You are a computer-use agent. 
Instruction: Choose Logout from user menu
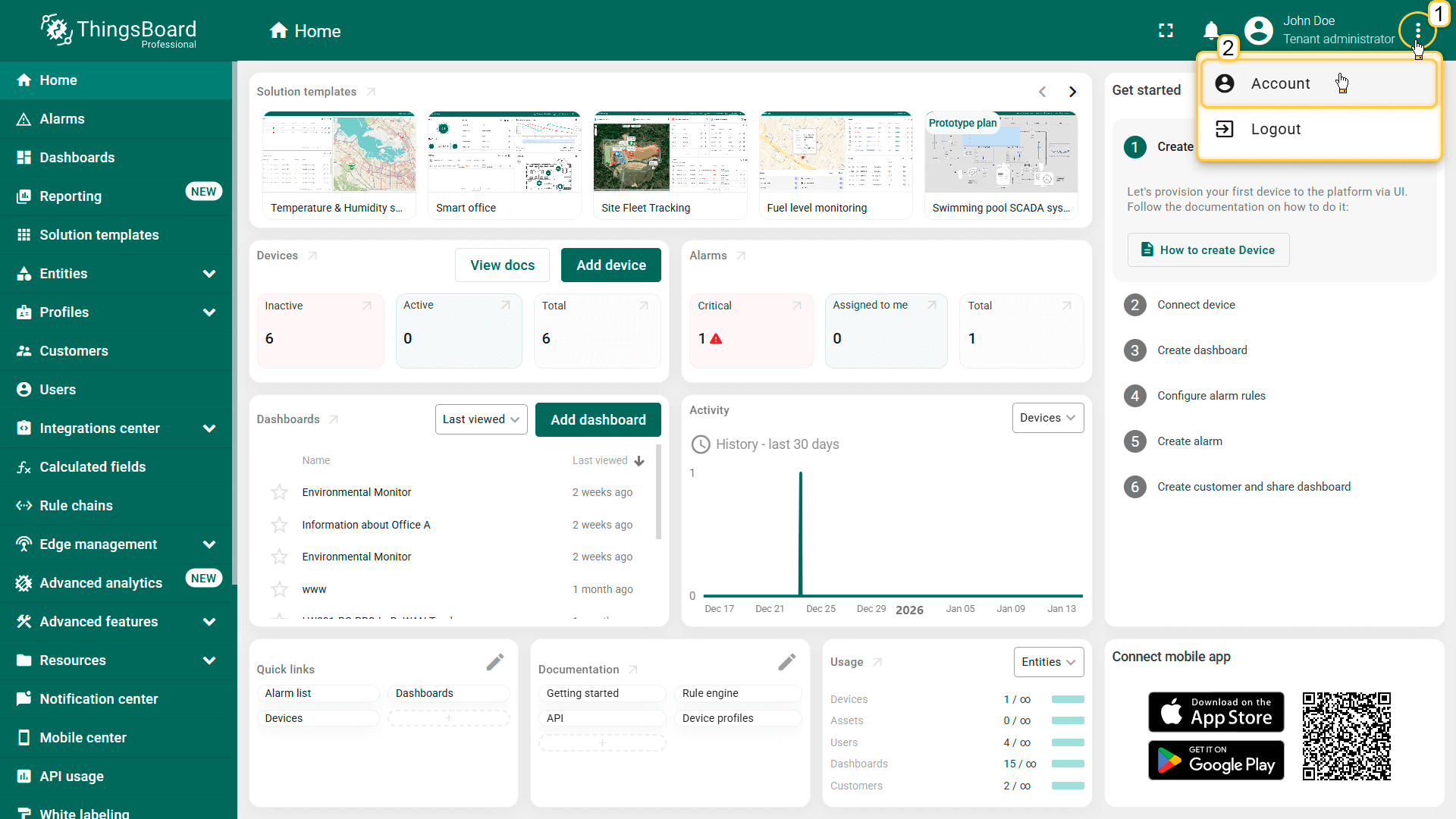(x=1276, y=129)
